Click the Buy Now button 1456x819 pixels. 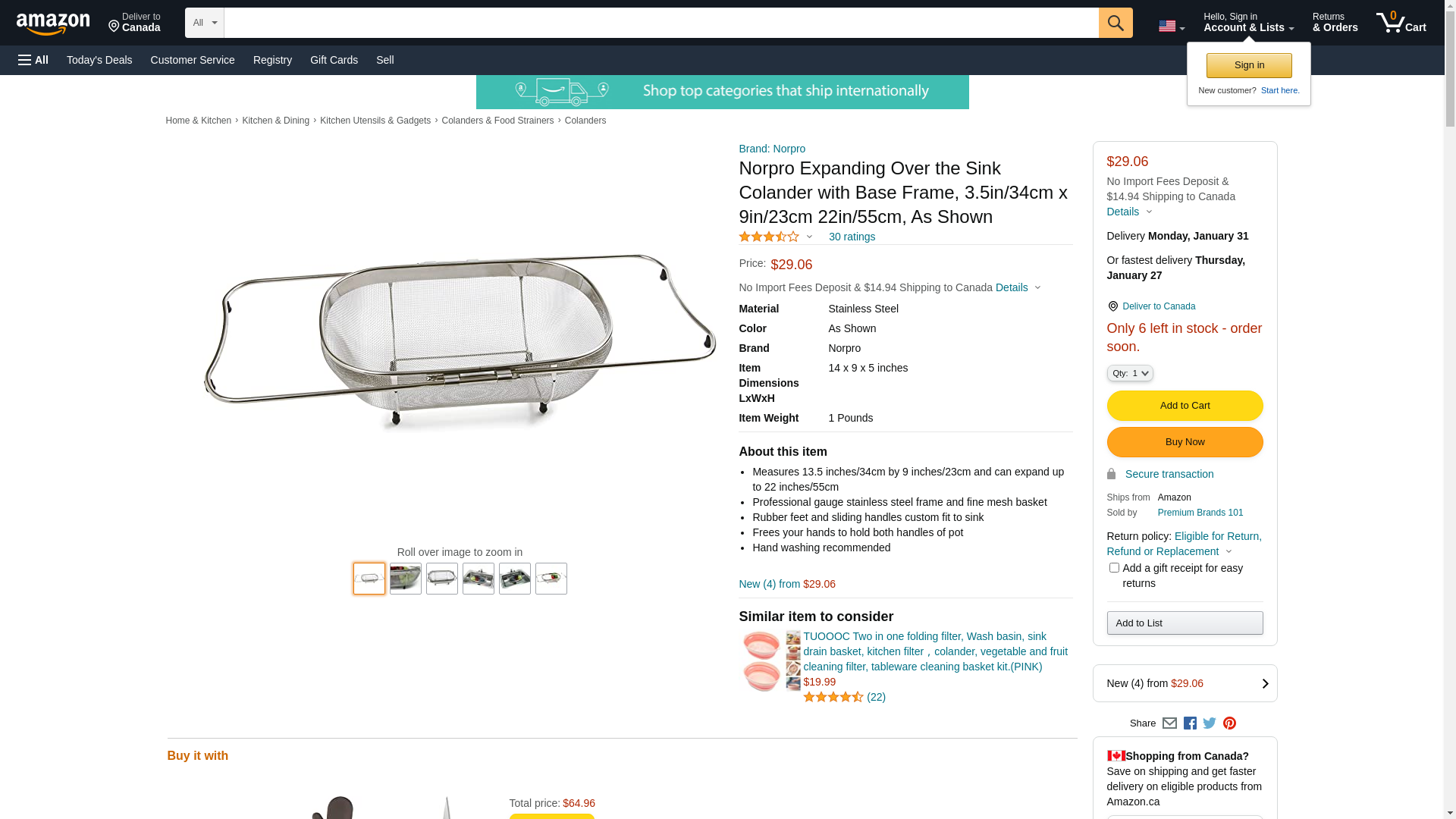coord(1185,442)
